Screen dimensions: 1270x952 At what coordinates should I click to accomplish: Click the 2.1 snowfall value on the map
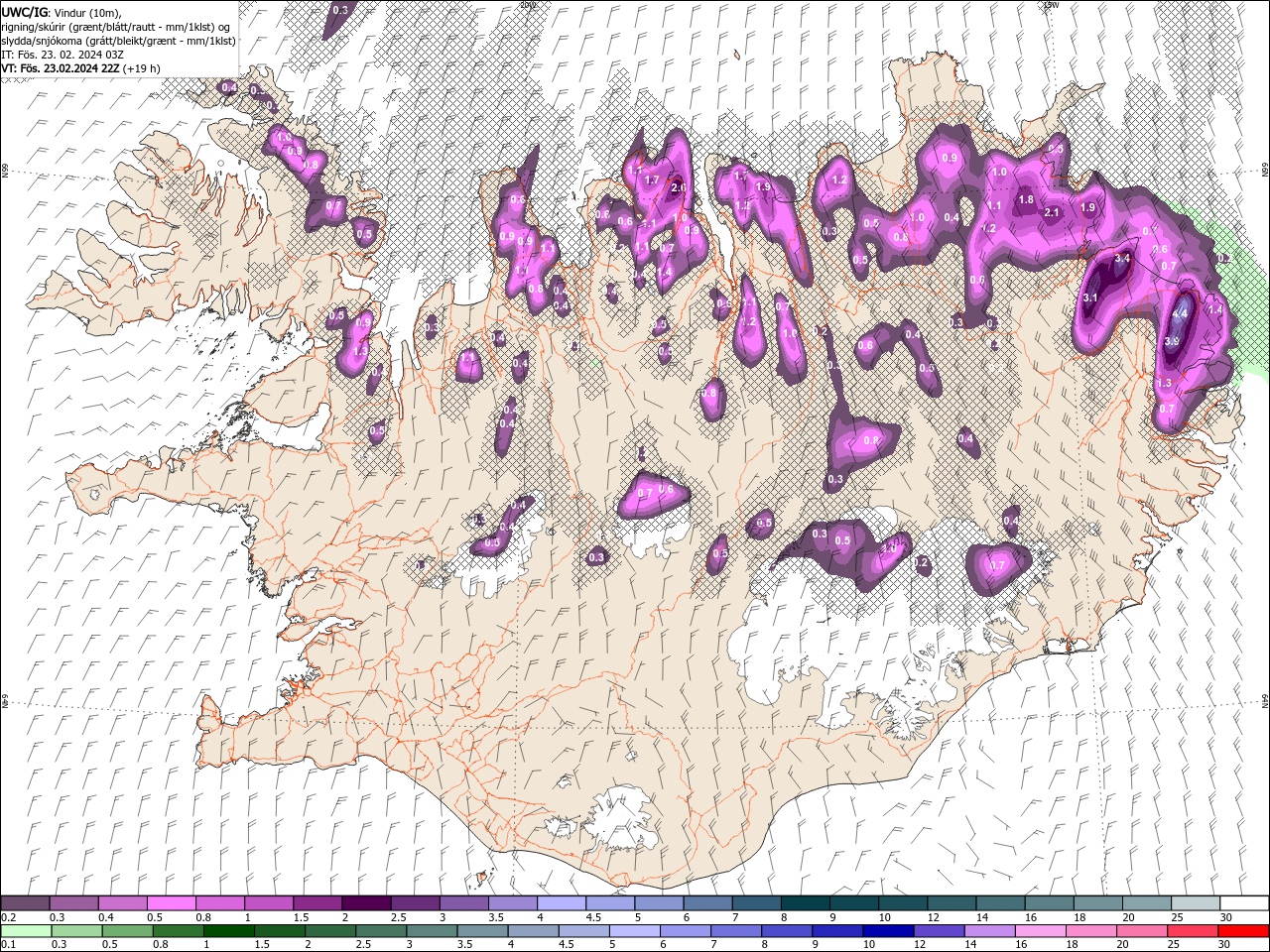click(x=1054, y=212)
